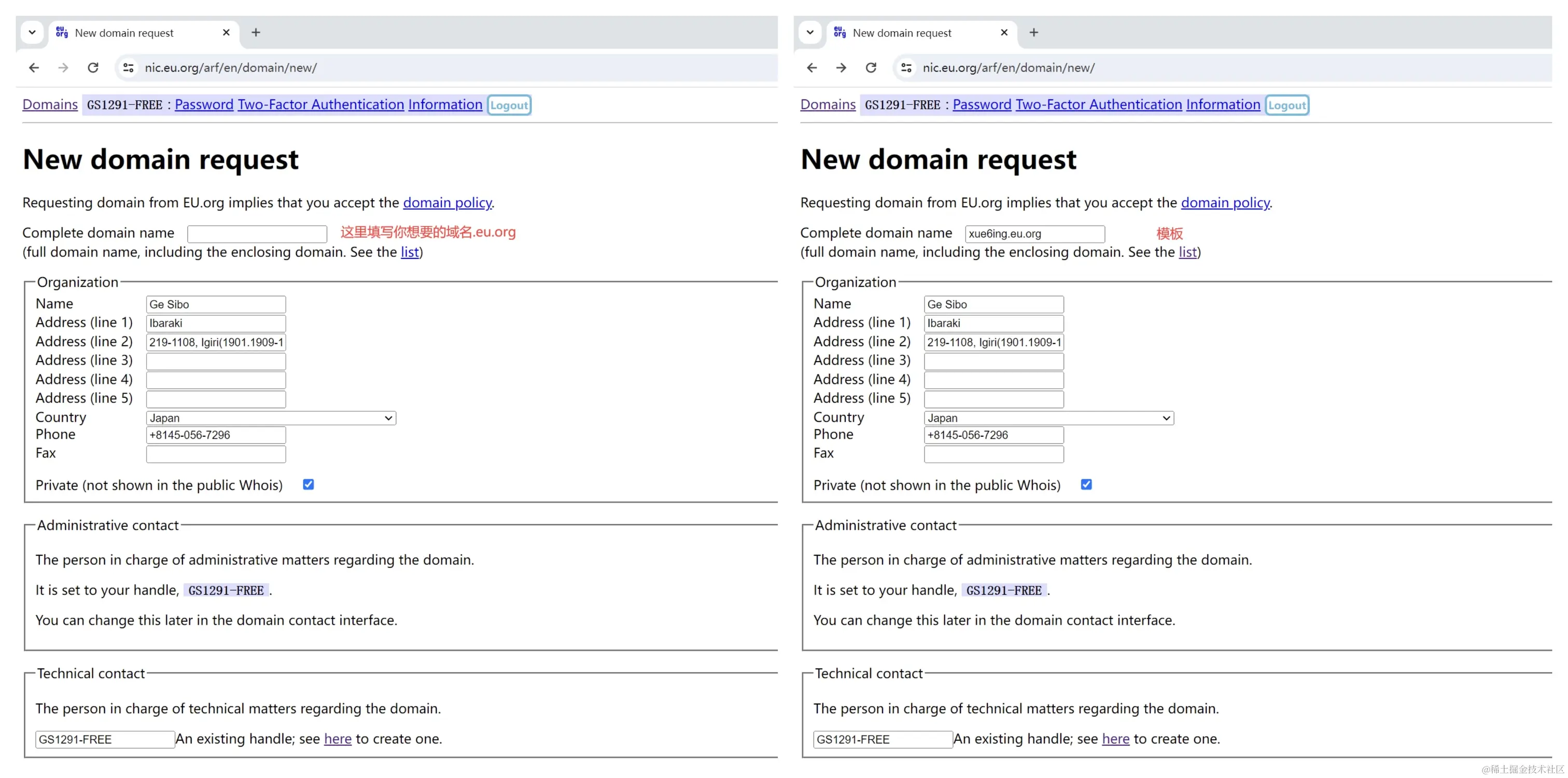Click Logout button in left page
The height and width of the screenshot is (778, 1568).
(509, 105)
